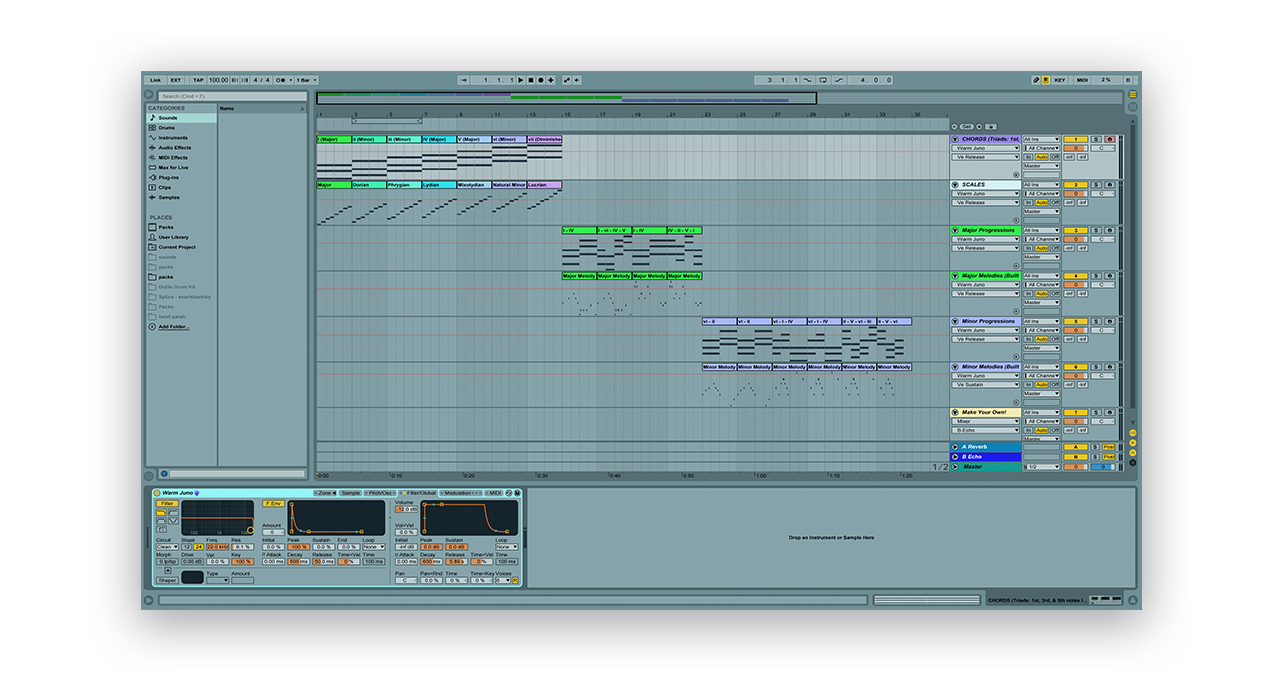The height and width of the screenshot is (693, 1280).
Task: Click the browser show/hide round arrow icon
Action: point(148,95)
